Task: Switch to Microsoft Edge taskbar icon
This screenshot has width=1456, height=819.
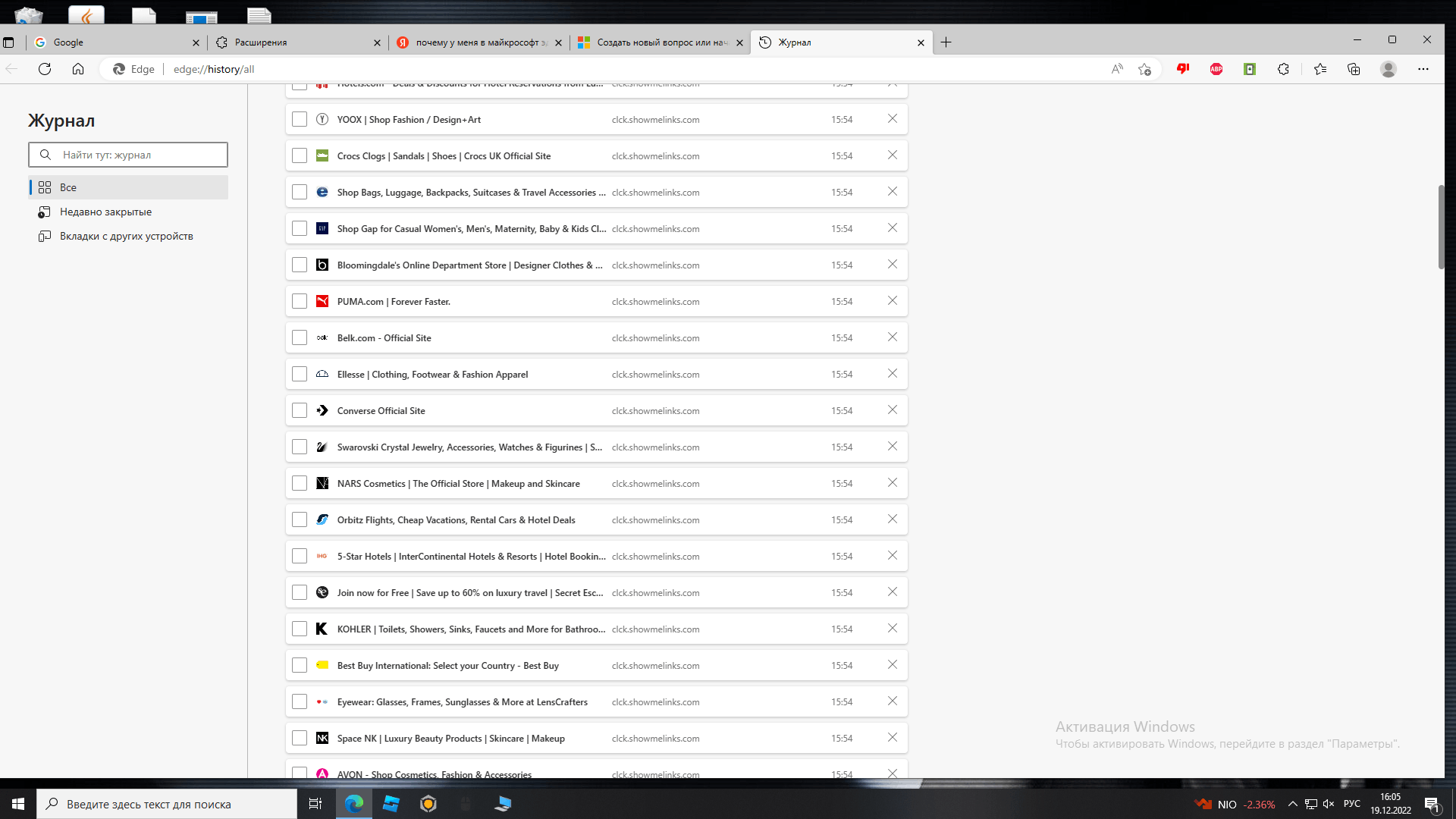Action: click(354, 804)
